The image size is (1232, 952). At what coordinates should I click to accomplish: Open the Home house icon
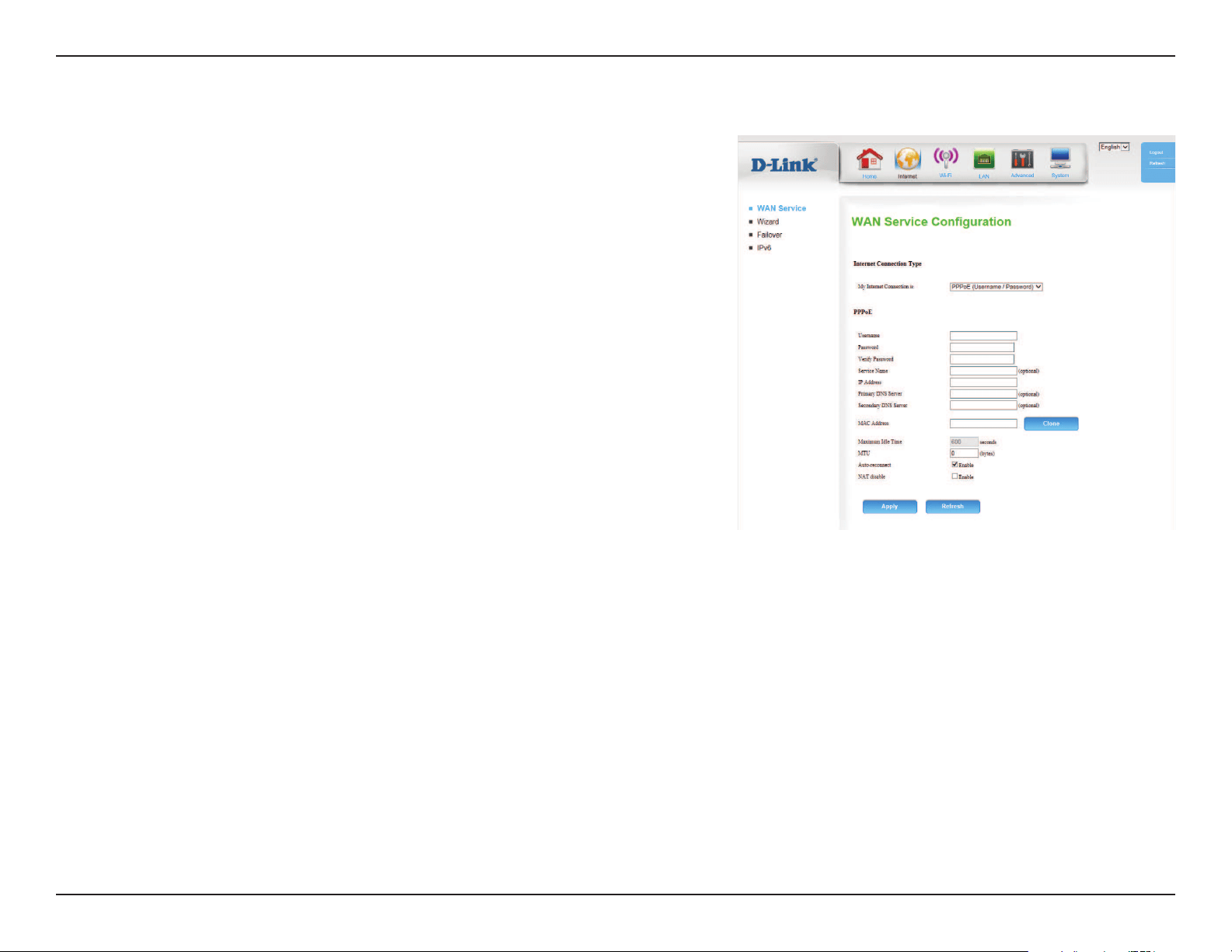pyautogui.click(x=869, y=159)
